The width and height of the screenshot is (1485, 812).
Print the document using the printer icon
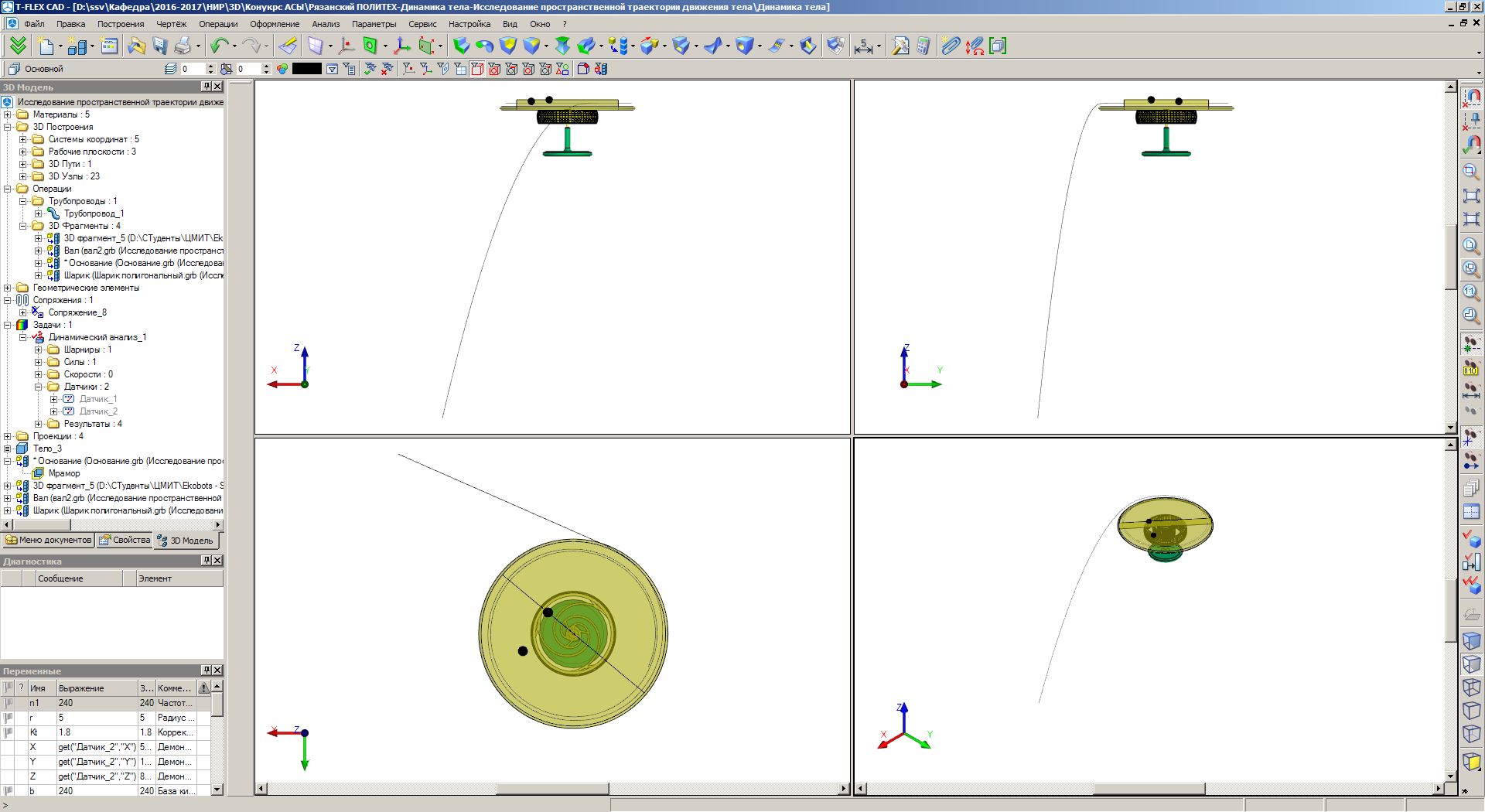click(x=183, y=46)
